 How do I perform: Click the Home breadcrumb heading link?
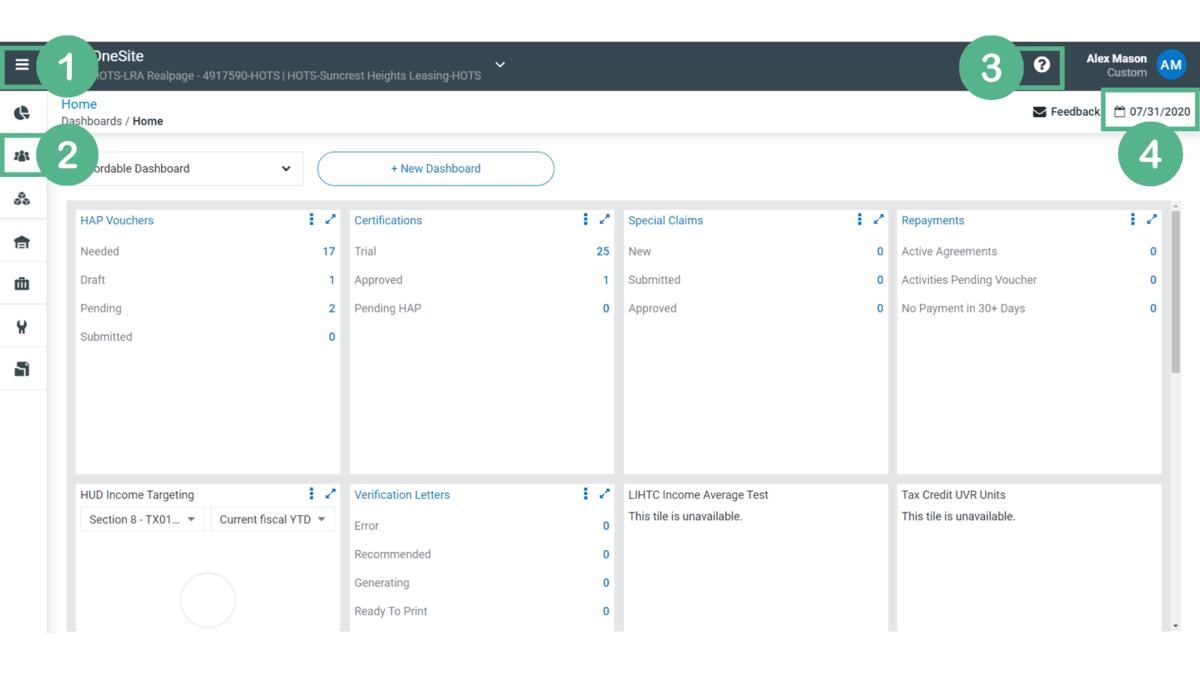point(79,104)
